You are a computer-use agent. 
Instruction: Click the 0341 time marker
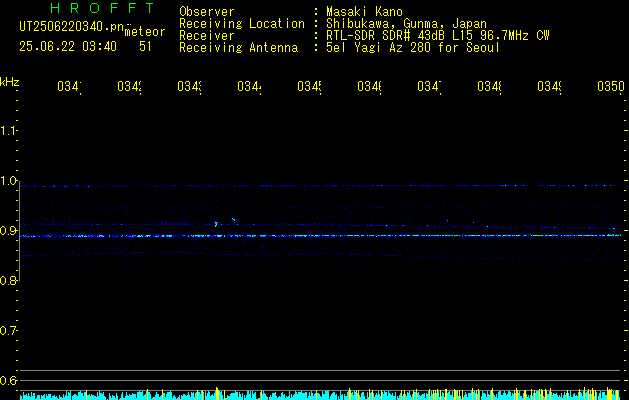click(x=69, y=87)
